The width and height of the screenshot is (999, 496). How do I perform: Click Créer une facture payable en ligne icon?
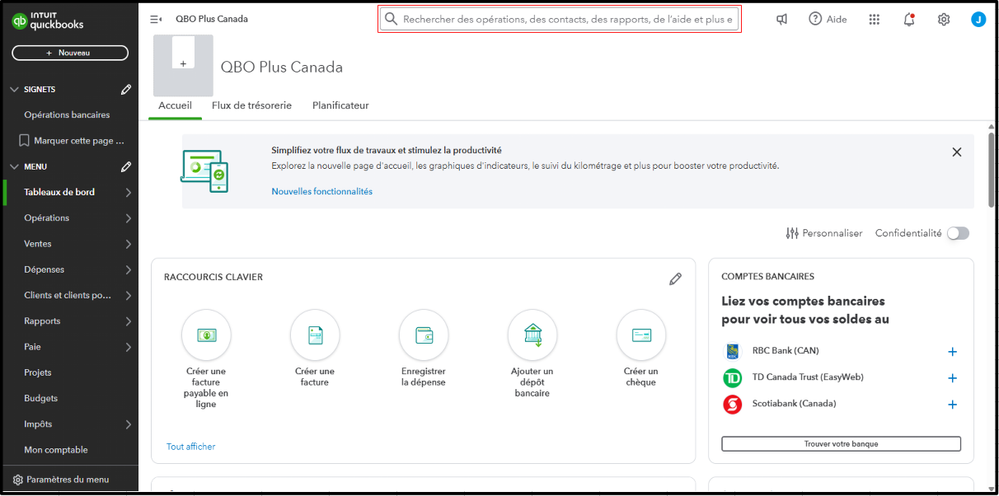pyautogui.click(x=206, y=334)
